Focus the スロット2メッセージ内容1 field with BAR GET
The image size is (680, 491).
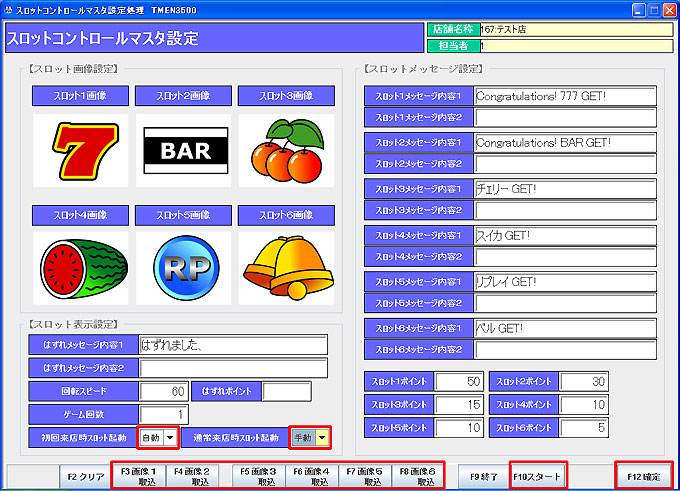(x=565, y=143)
